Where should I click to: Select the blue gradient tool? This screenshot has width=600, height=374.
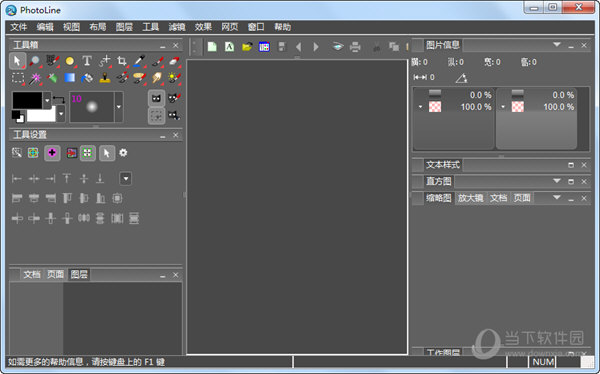70,78
